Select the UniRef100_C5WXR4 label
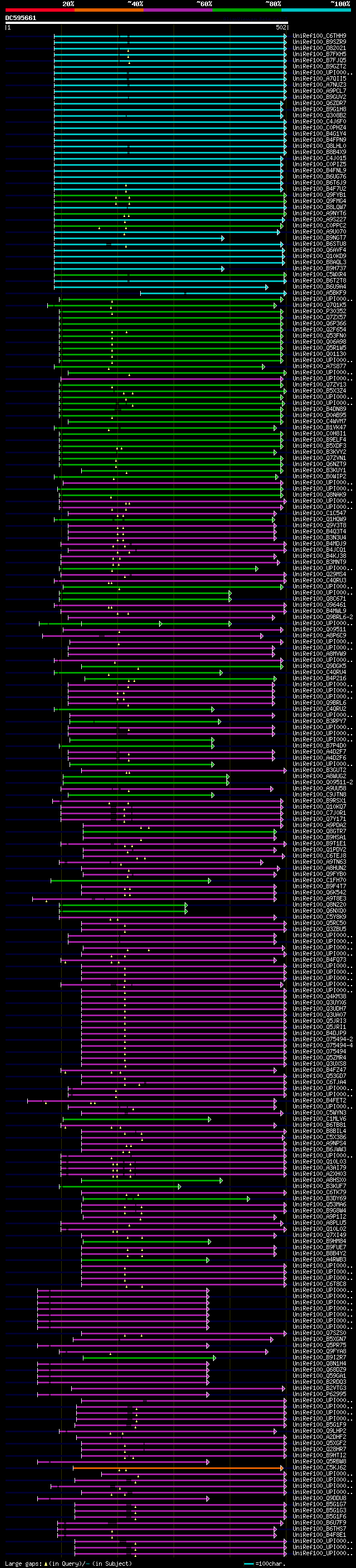The height and width of the screenshot is (1568, 356). coord(319,274)
